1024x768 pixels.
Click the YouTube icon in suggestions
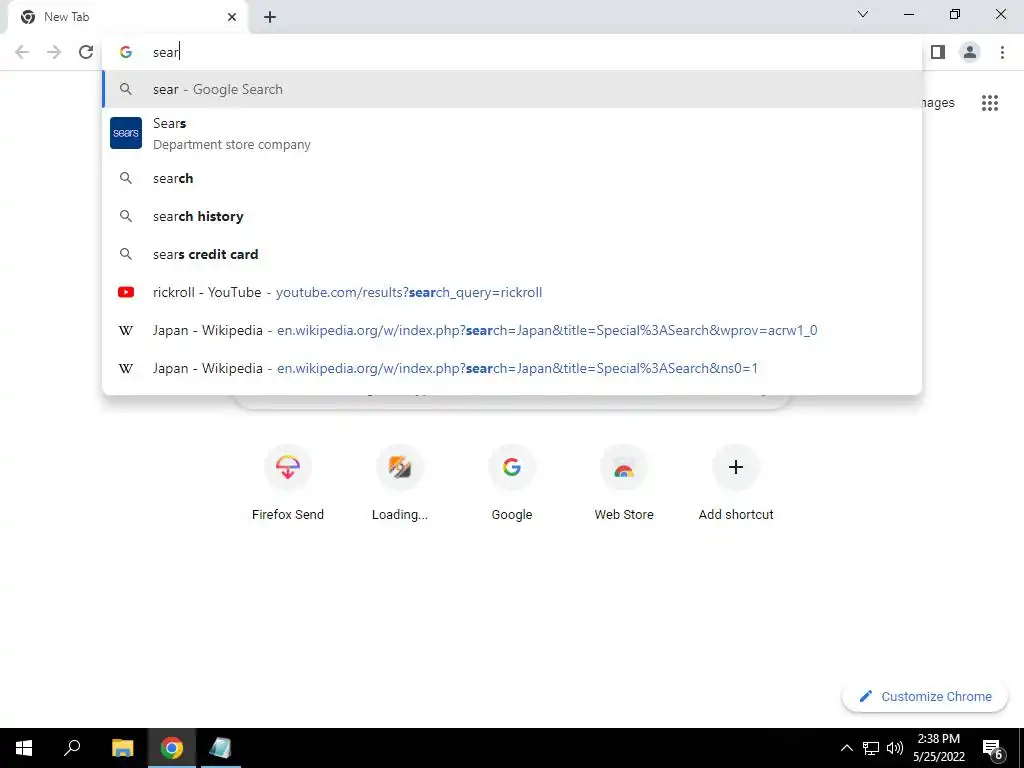tap(126, 292)
